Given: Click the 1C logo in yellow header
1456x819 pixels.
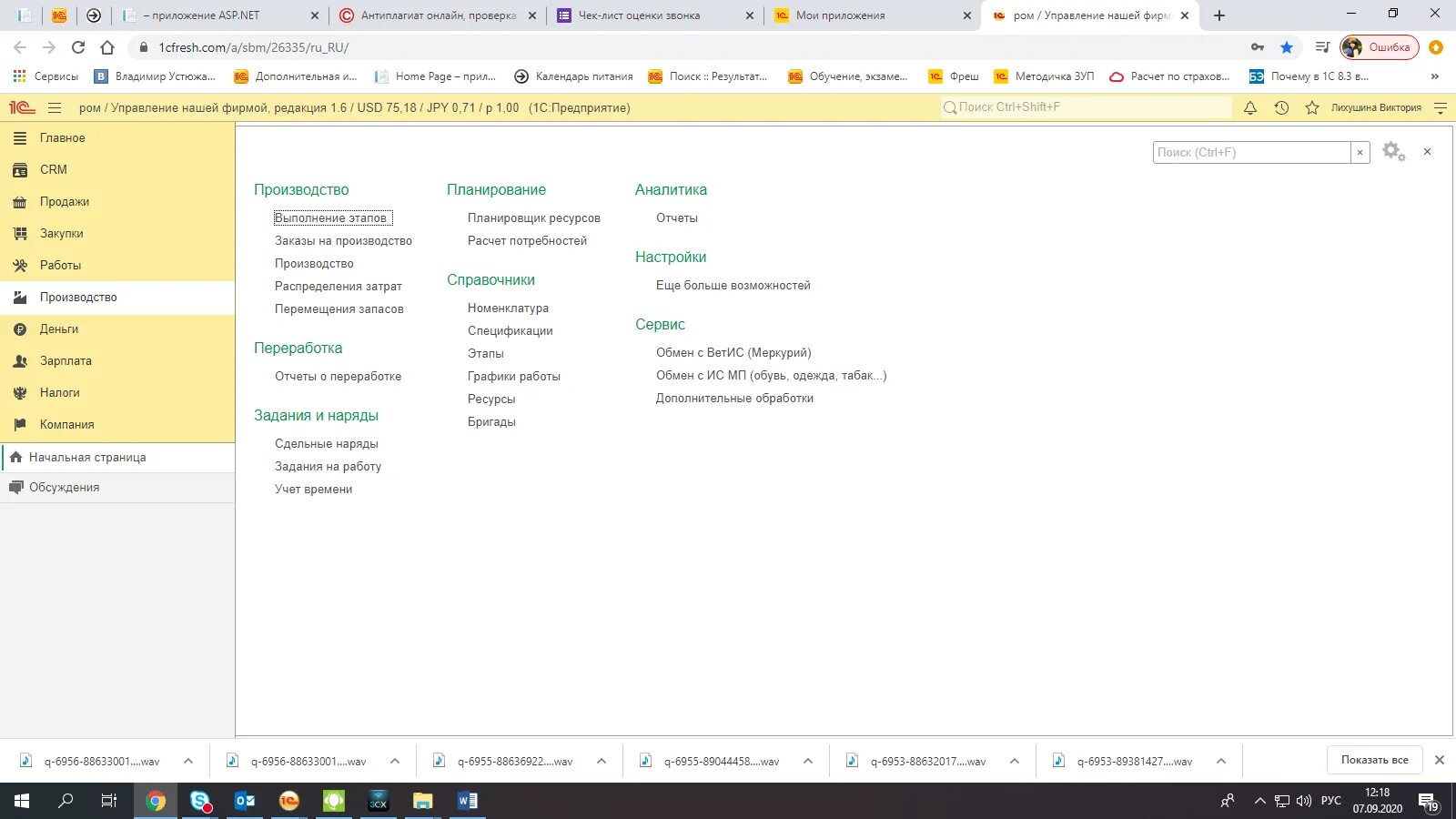Looking at the screenshot, I should point(22,107).
